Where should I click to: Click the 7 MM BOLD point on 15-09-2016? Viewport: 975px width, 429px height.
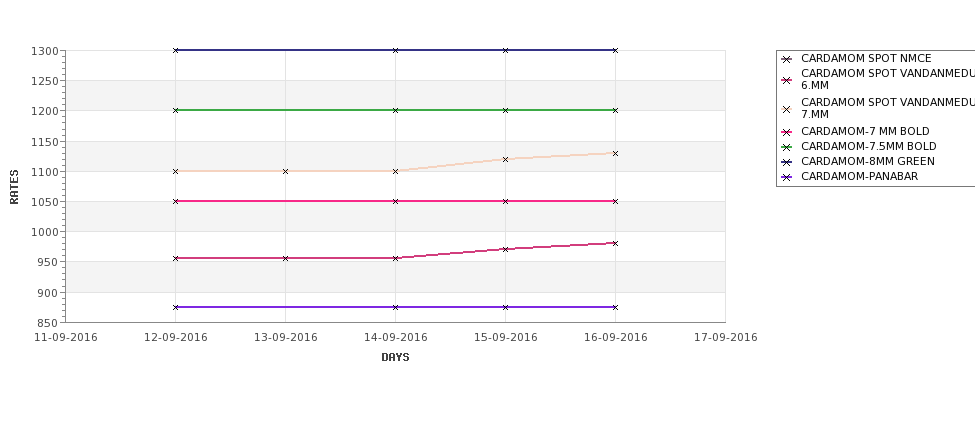[506, 201]
